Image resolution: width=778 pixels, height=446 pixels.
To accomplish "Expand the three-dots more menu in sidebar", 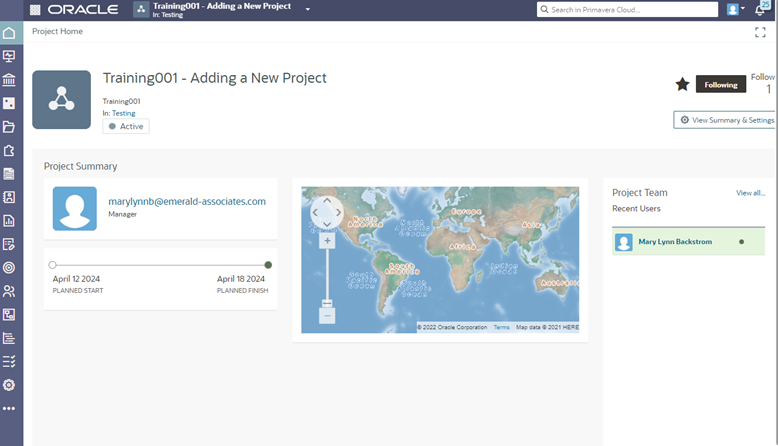I will 9,409.
